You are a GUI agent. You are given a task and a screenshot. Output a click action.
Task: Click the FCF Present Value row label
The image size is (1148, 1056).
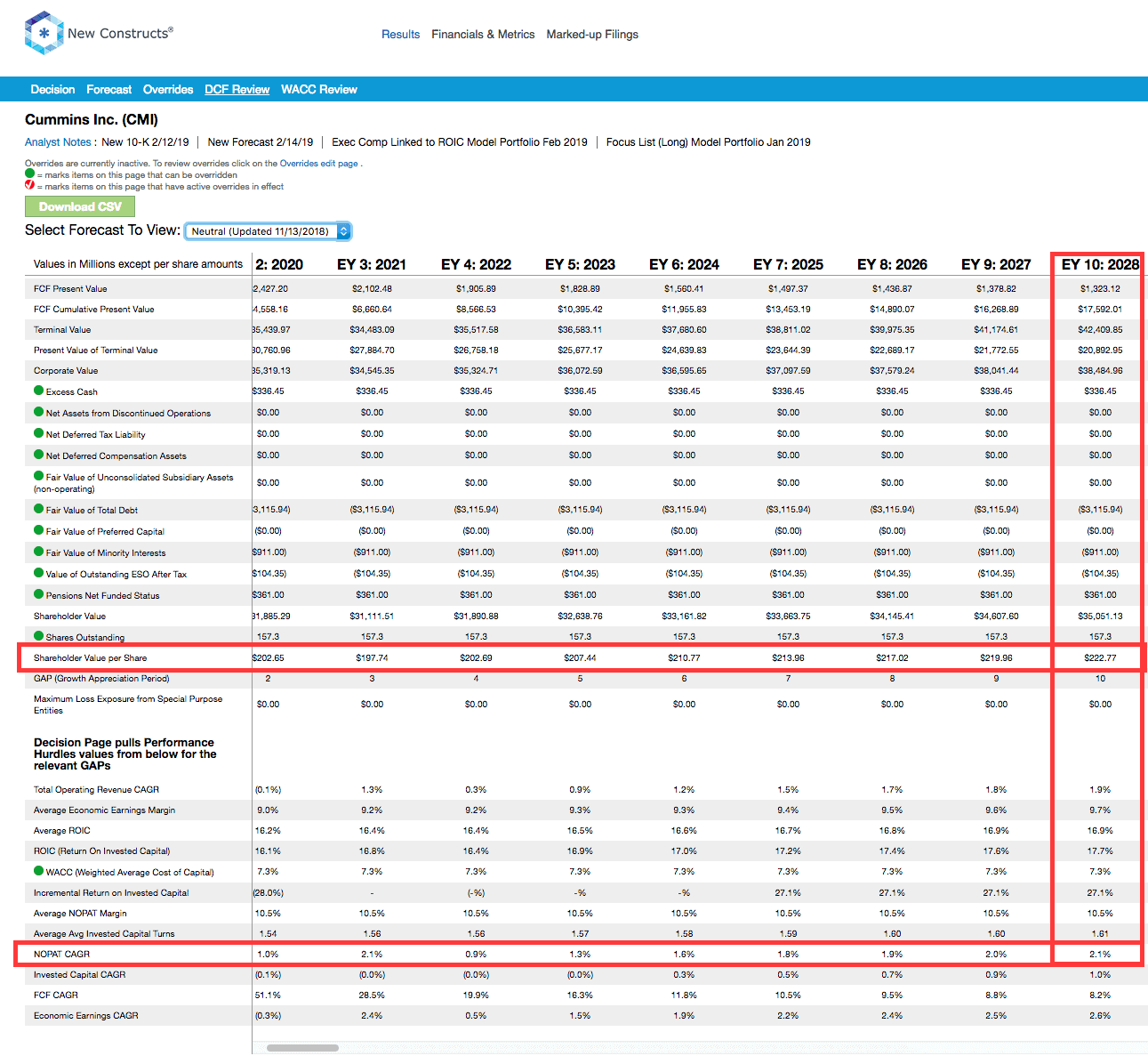70,289
